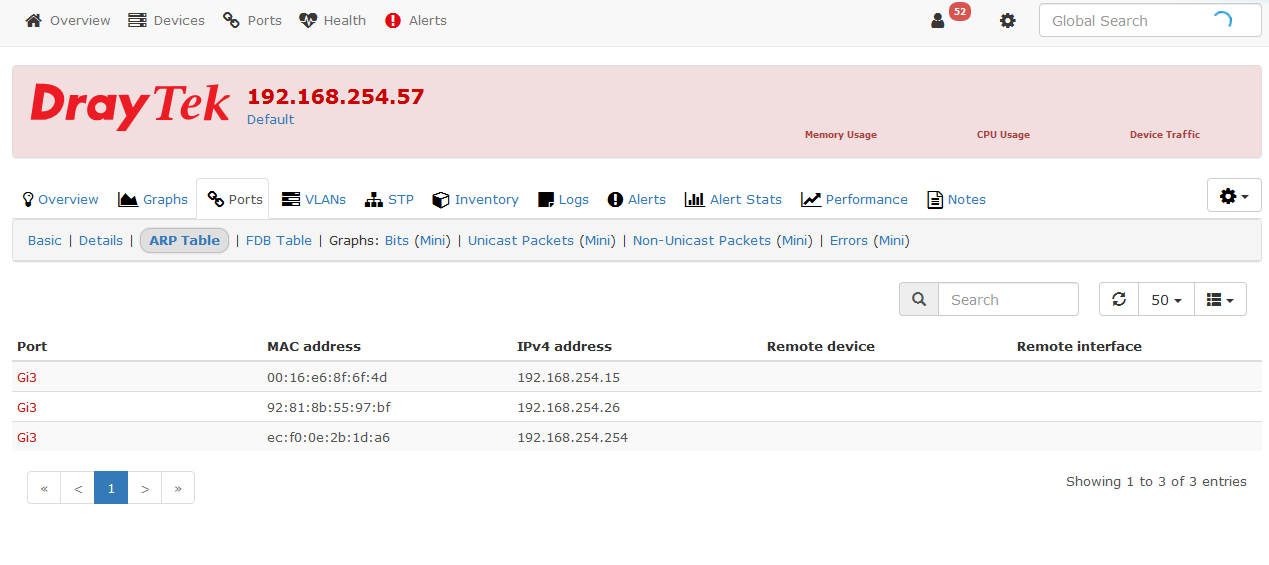Switch to the VLANs tab
The height and width of the screenshot is (565, 1269).
click(x=314, y=200)
